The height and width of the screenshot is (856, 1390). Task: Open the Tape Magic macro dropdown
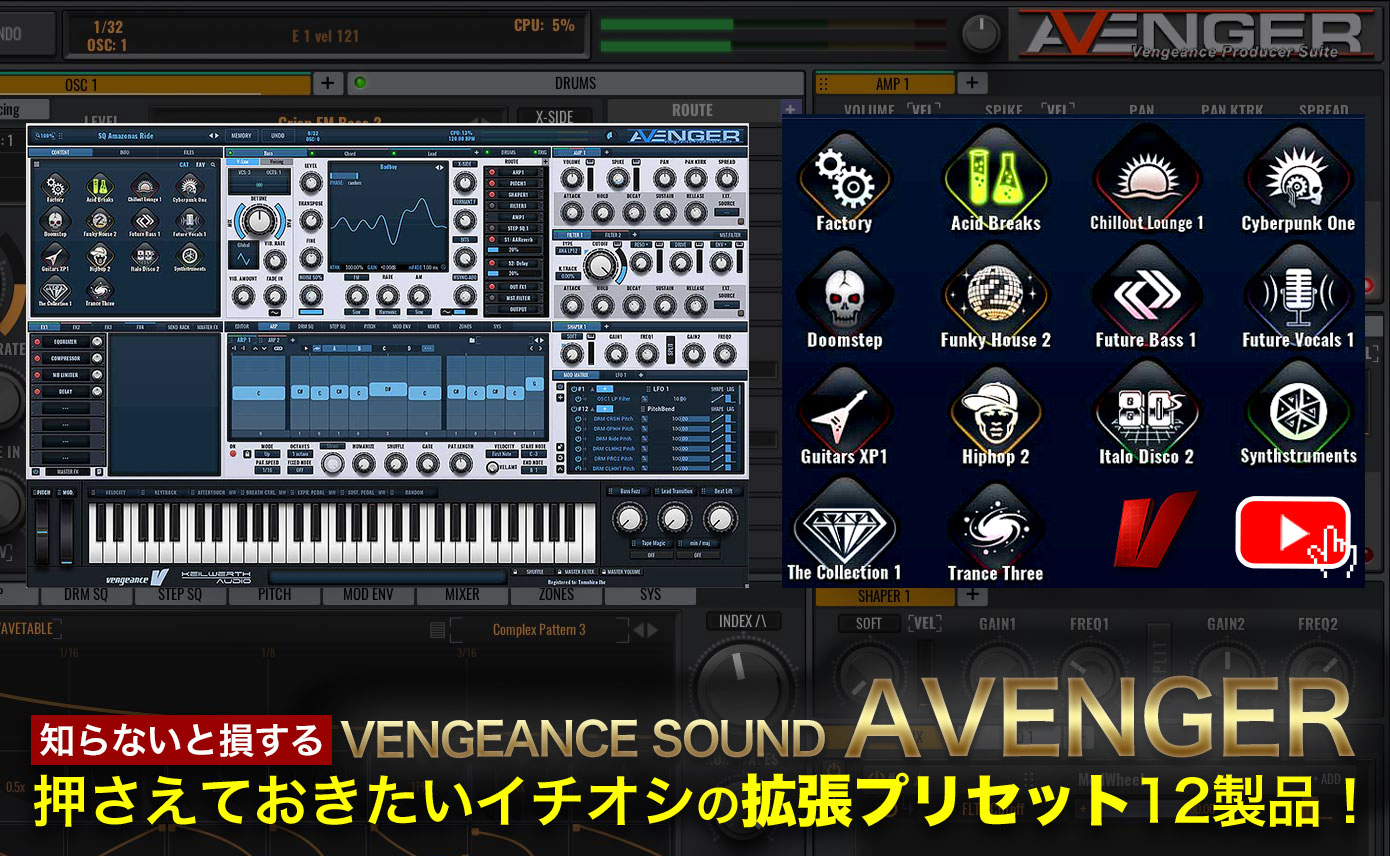pyautogui.click(x=651, y=543)
